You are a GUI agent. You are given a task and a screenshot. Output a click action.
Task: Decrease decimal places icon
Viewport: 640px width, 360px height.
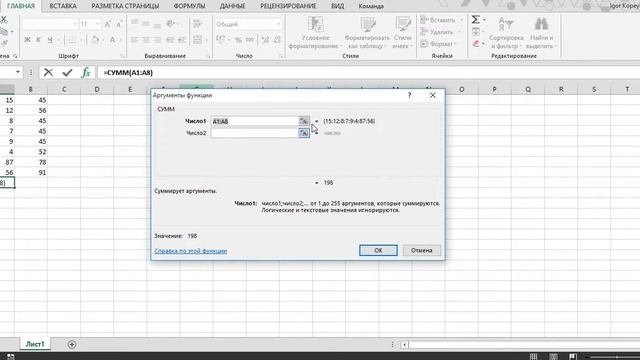click(277, 40)
